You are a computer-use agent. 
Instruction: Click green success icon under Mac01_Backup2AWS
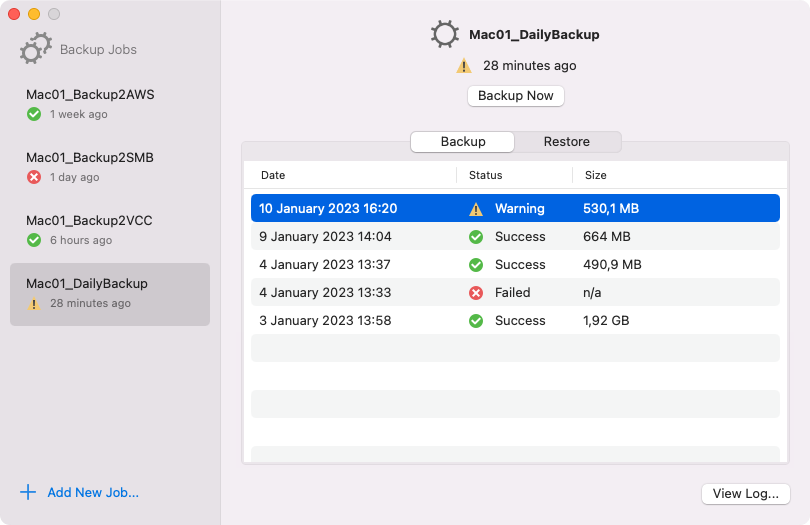34,114
